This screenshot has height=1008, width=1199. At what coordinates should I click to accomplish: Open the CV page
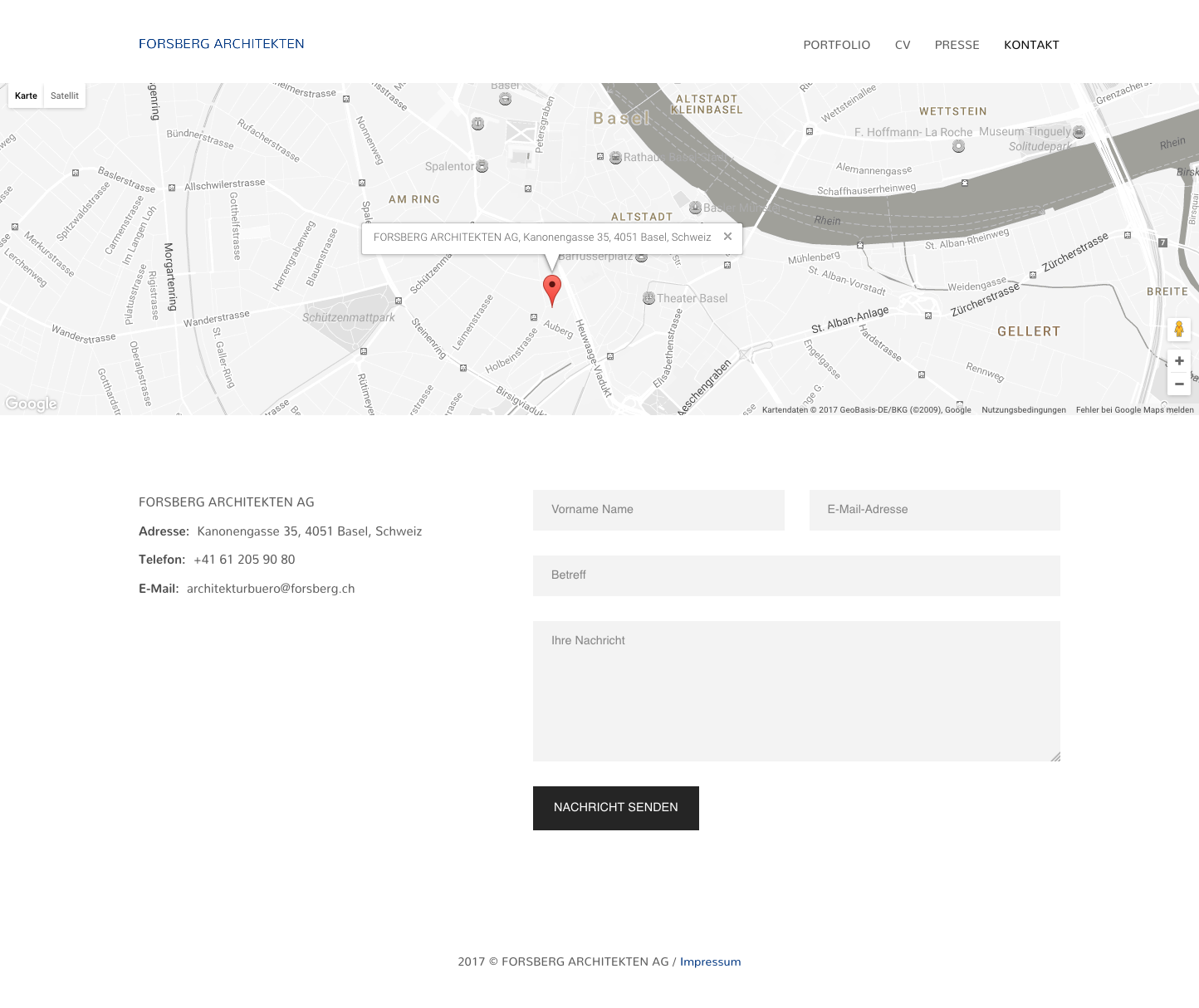click(x=903, y=45)
